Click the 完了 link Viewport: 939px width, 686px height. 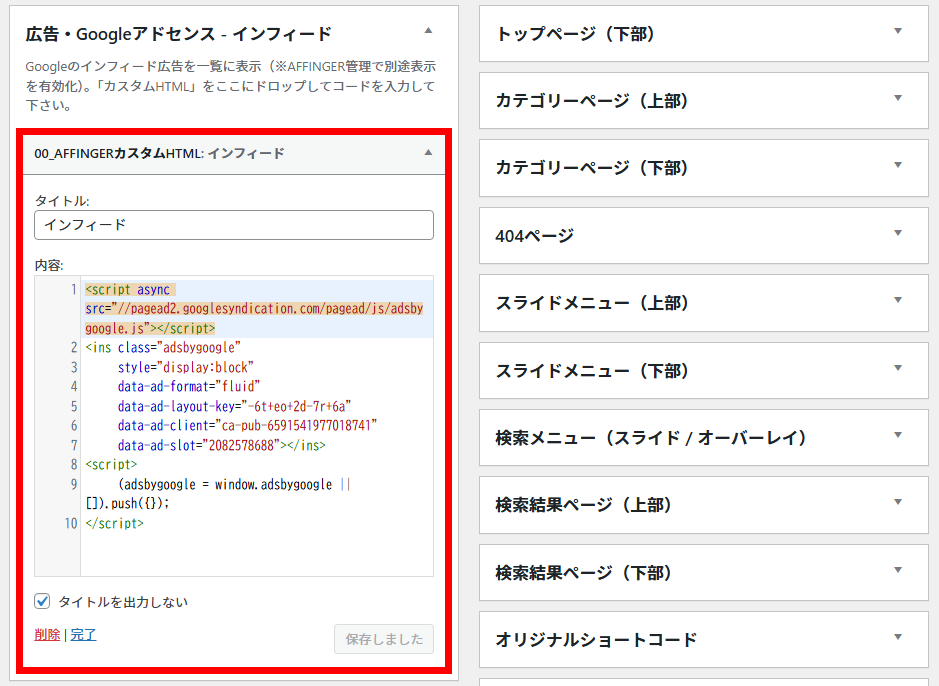[83, 634]
